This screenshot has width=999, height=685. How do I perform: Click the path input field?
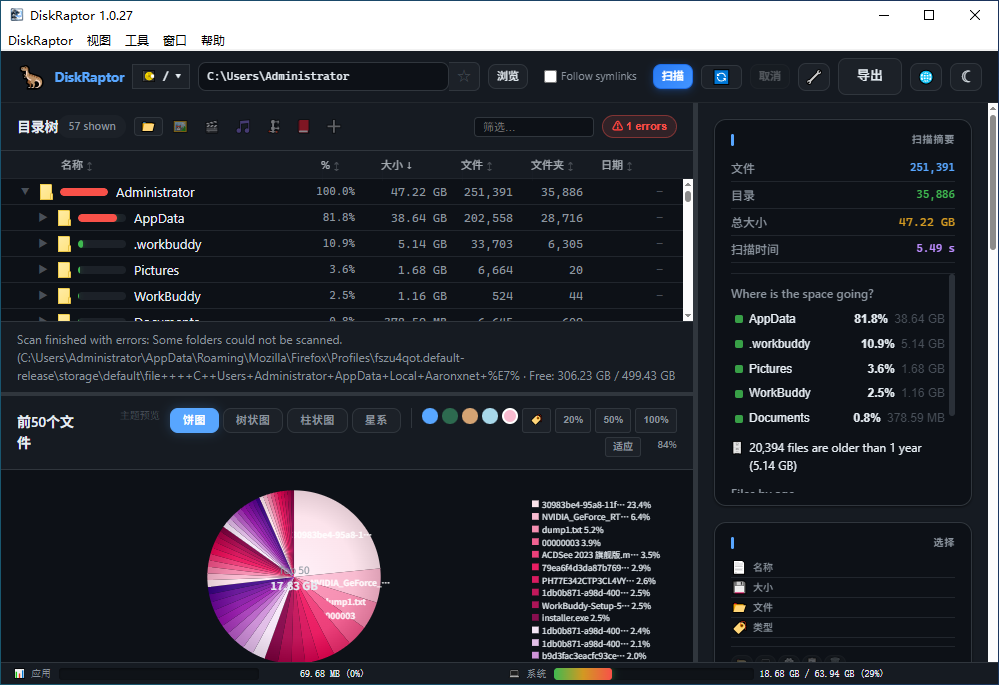323,76
